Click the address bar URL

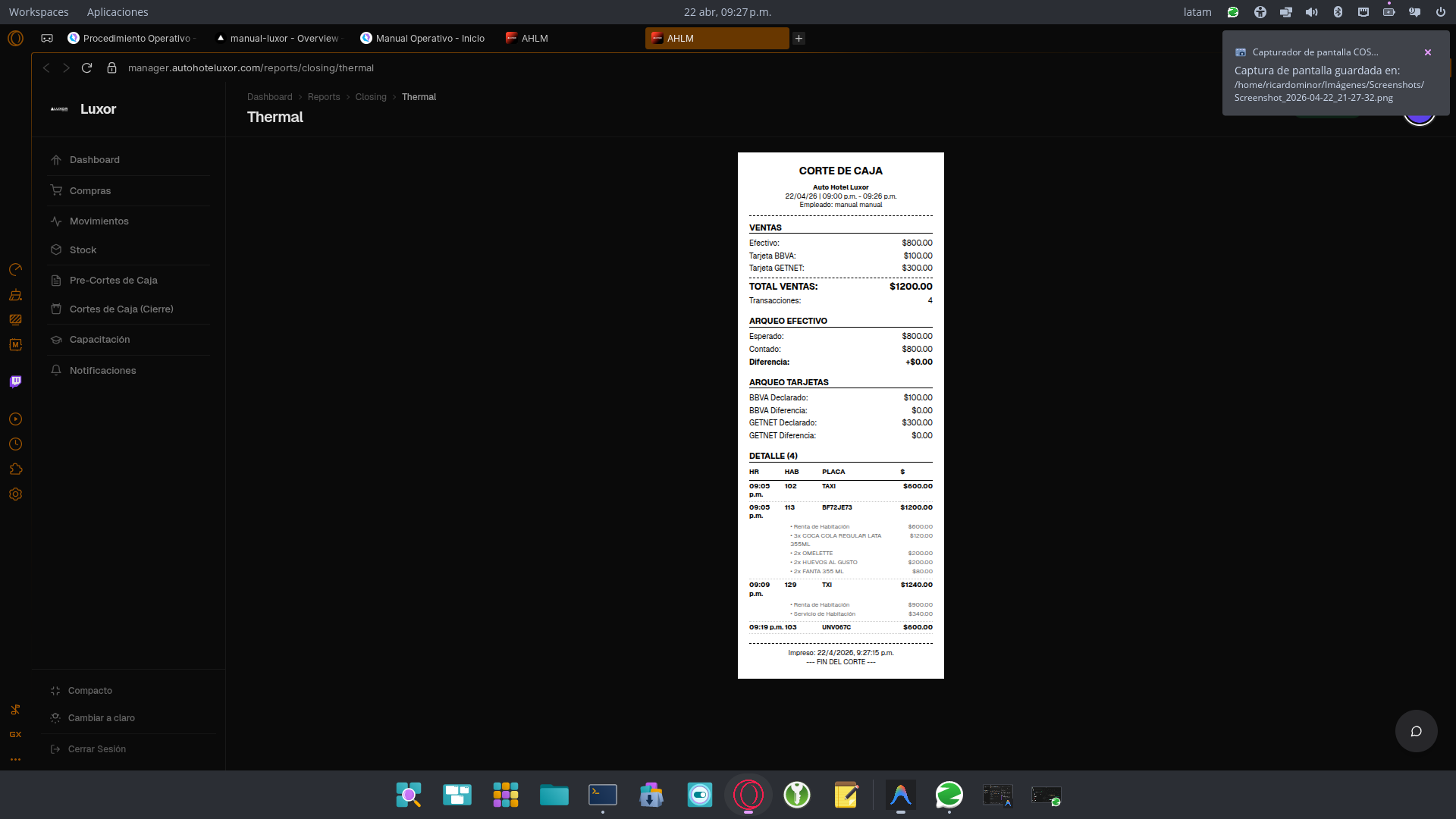click(x=251, y=68)
